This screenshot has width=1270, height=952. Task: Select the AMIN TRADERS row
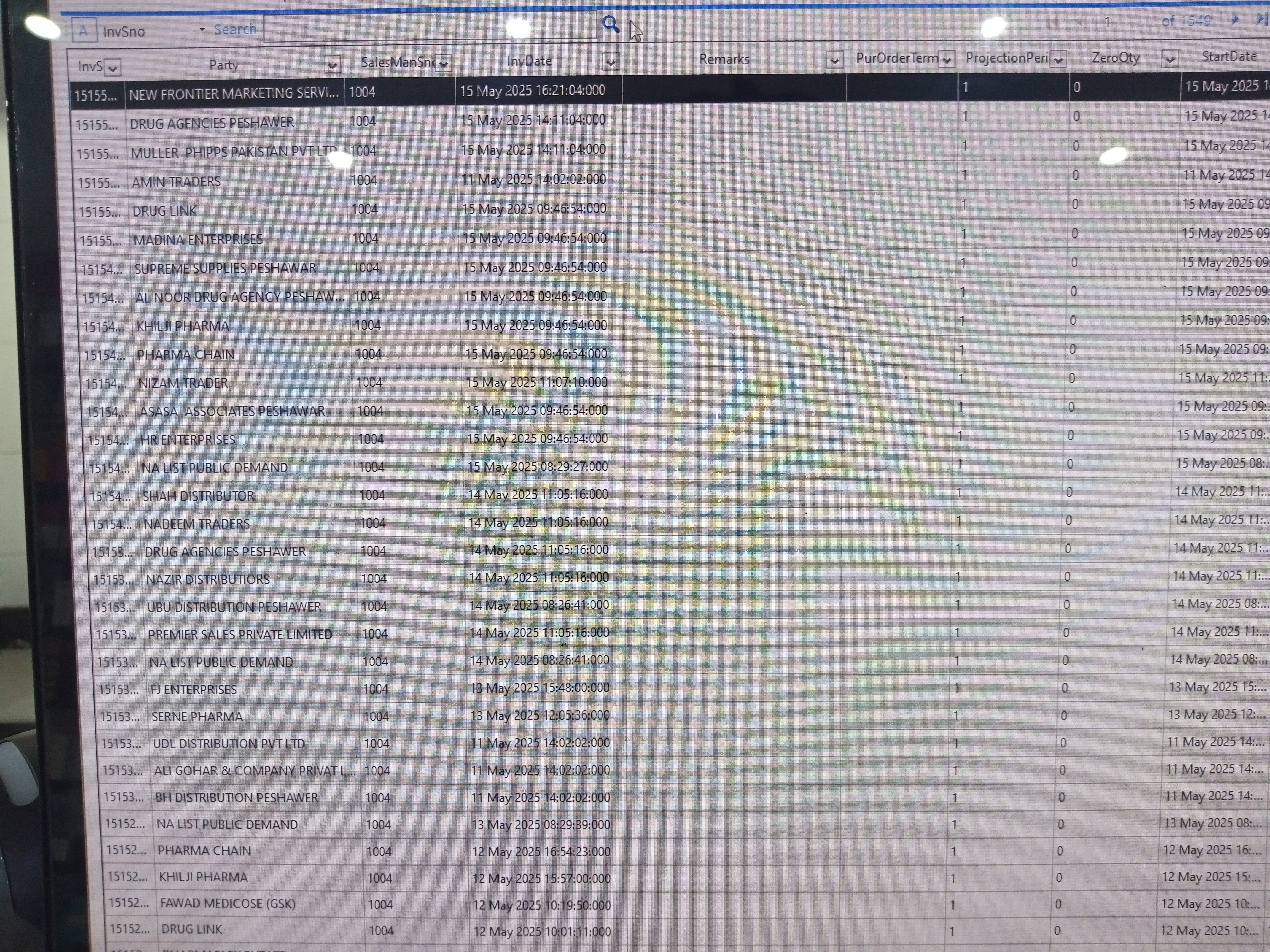click(176, 182)
